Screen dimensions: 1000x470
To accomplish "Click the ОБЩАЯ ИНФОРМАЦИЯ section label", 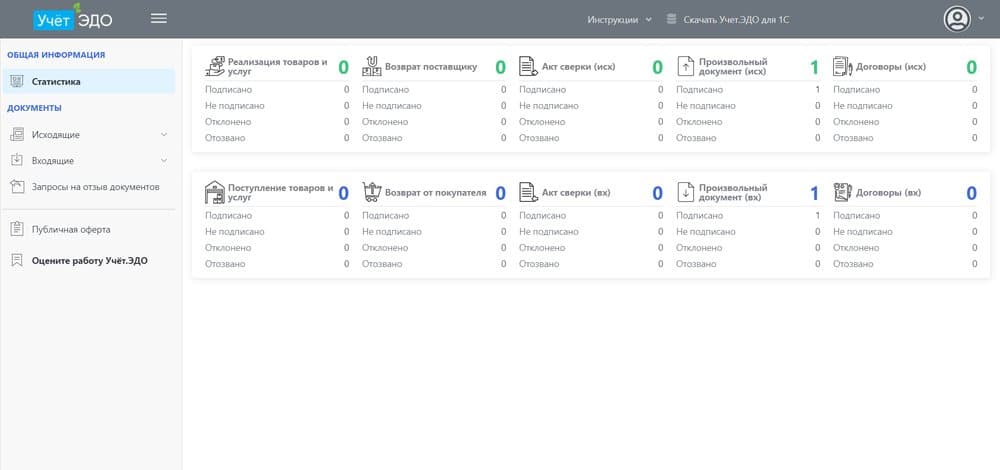I will [56, 55].
